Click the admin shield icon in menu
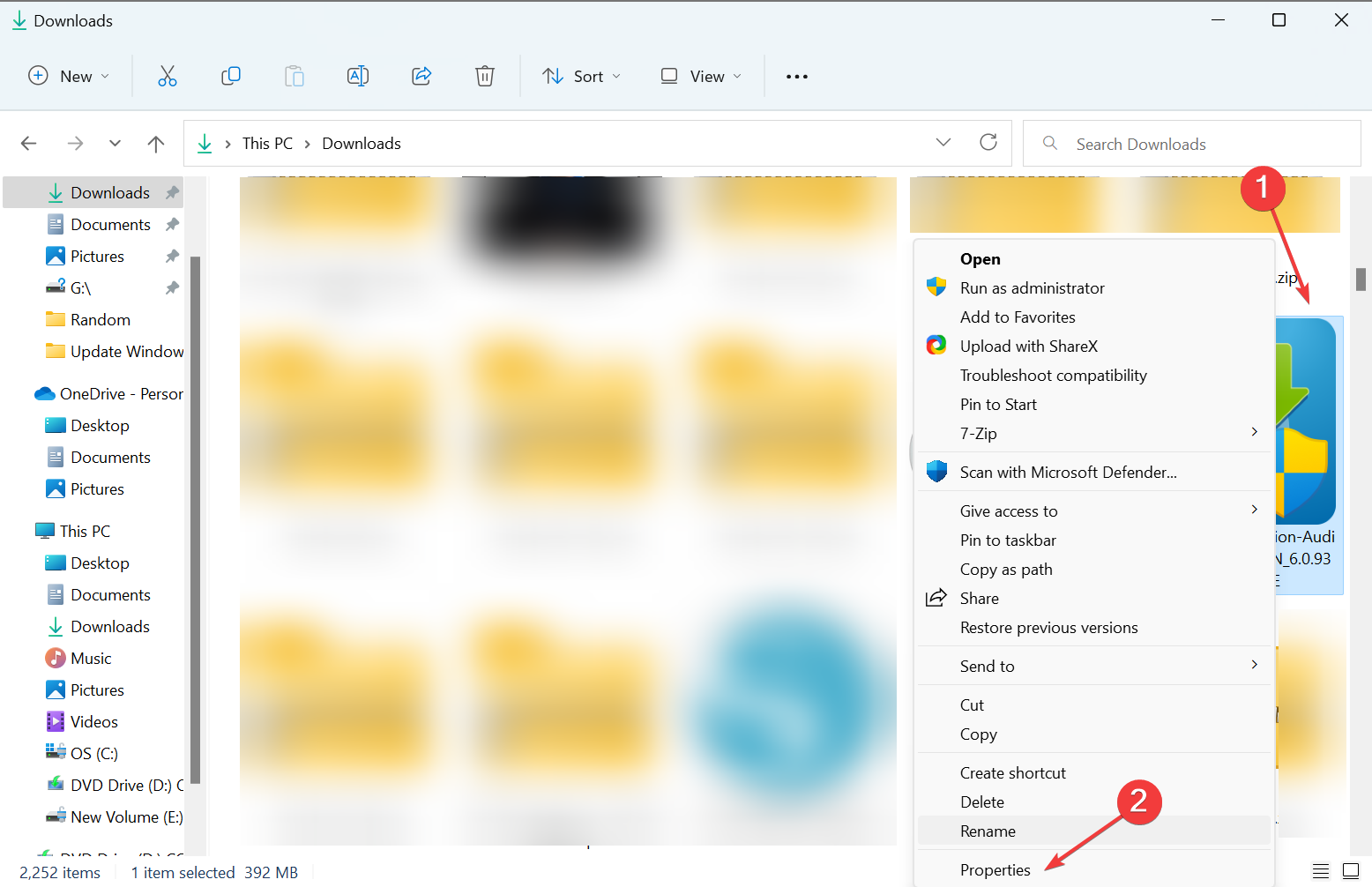Screen dimensions: 1372x887 (x=936, y=287)
